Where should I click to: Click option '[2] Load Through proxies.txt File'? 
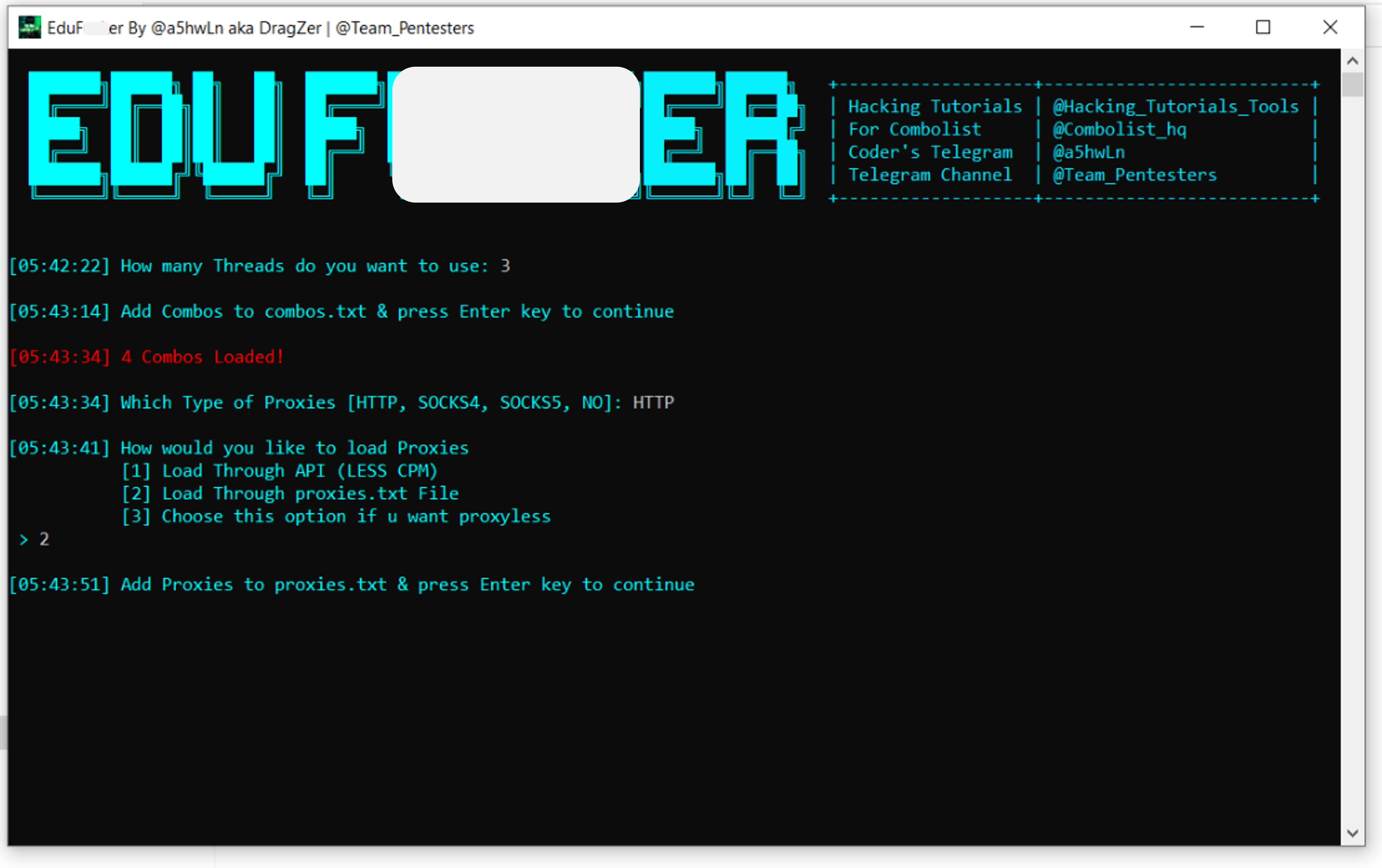click(290, 493)
